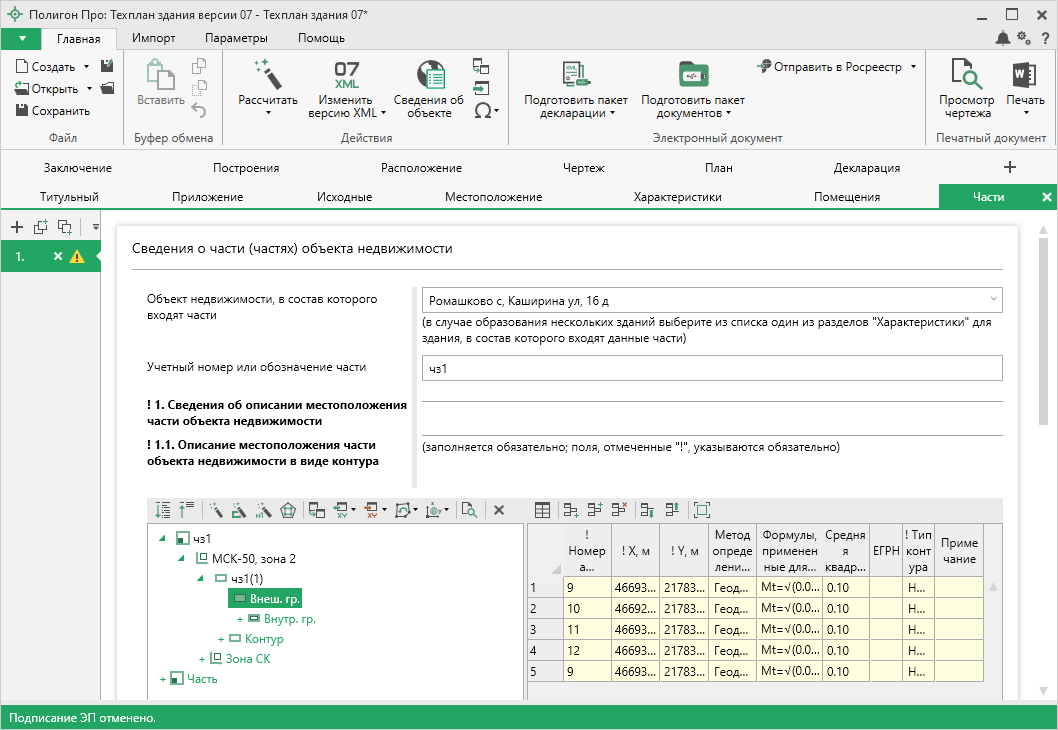The width and height of the screenshot is (1058, 730).
Task: Click the Omega special symbol icon
Action: click(x=483, y=110)
